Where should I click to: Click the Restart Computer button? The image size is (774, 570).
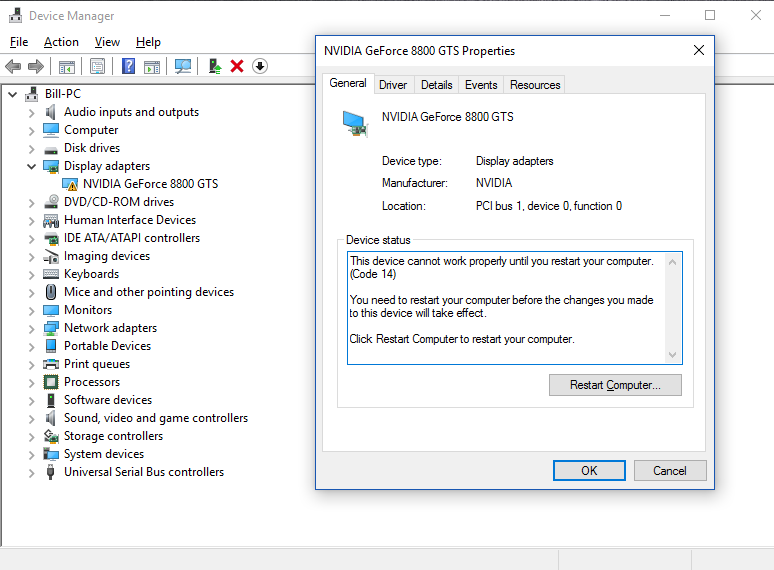pyautogui.click(x=615, y=385)
